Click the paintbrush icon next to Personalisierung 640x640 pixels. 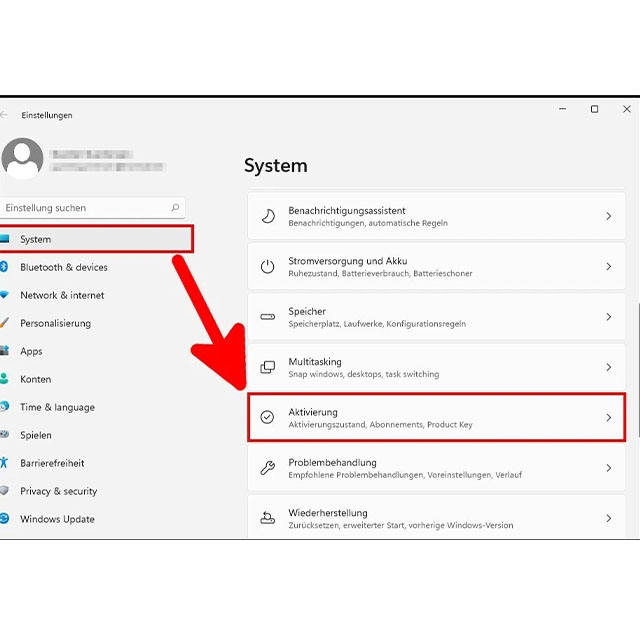(4, 323)
